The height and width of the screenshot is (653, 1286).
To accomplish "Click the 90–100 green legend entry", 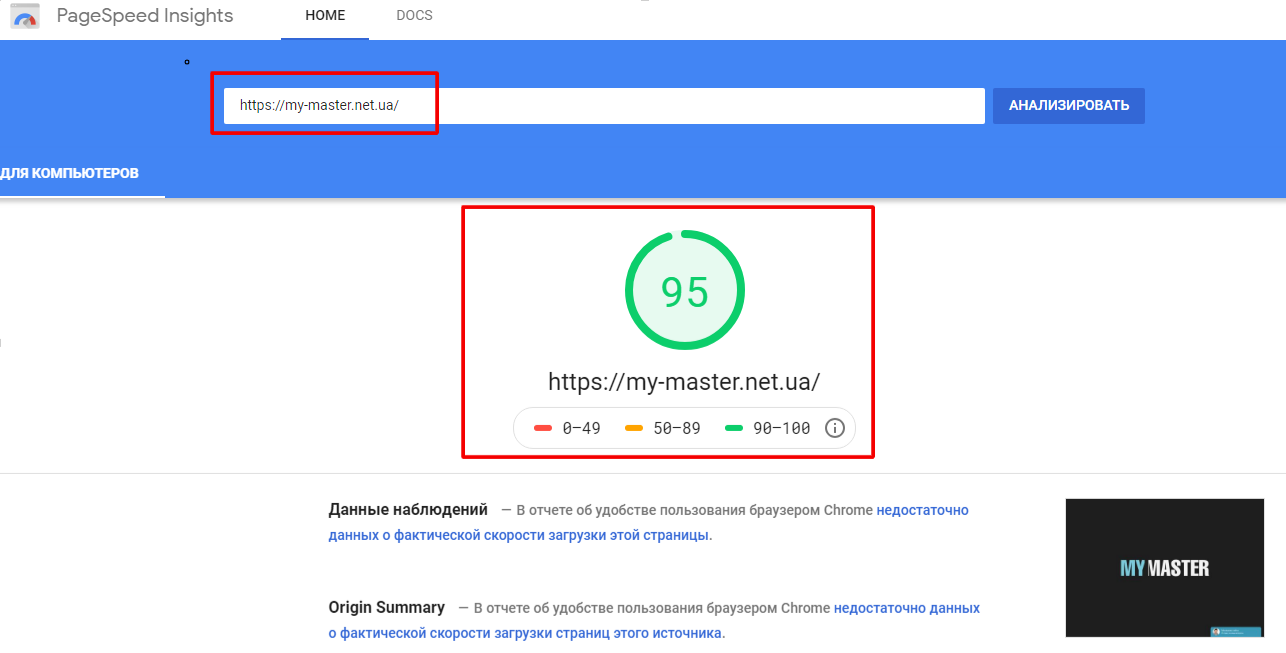I will tap(767, 428).
